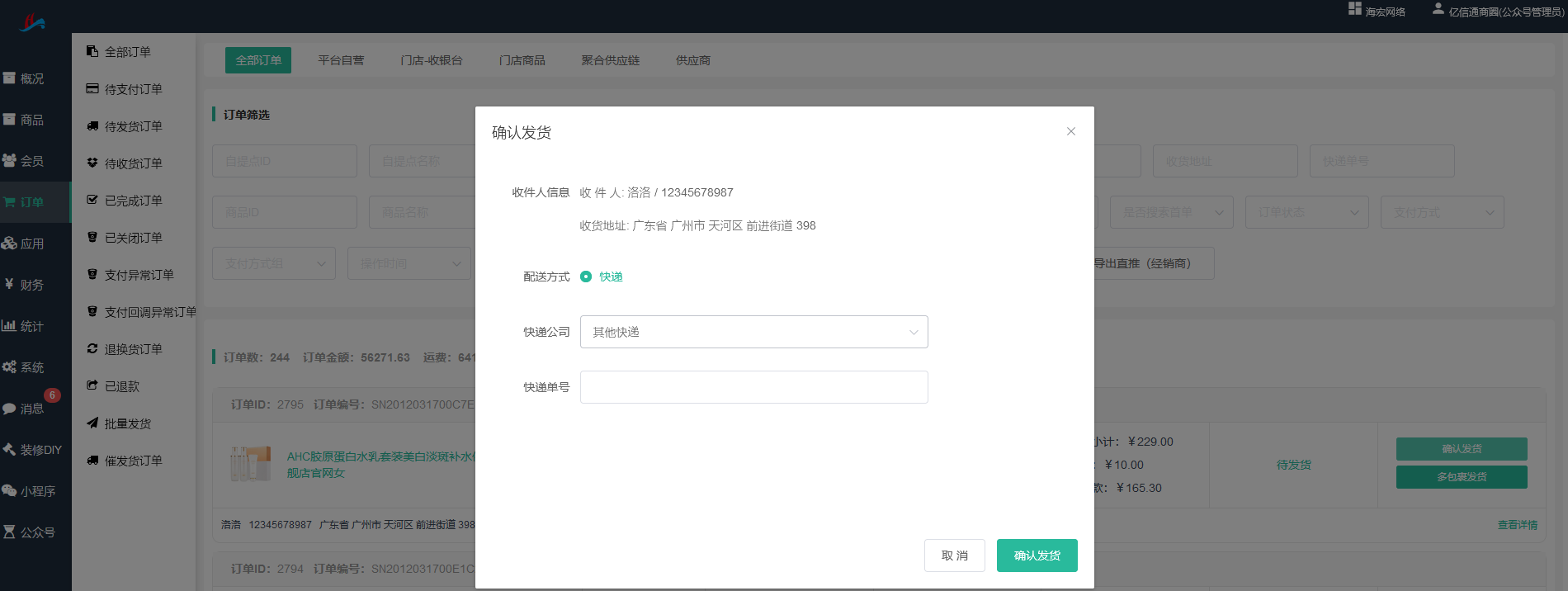Switch to the 供应商 tab
This screenshot has width=1568, height=591.
tap(693, 60)
